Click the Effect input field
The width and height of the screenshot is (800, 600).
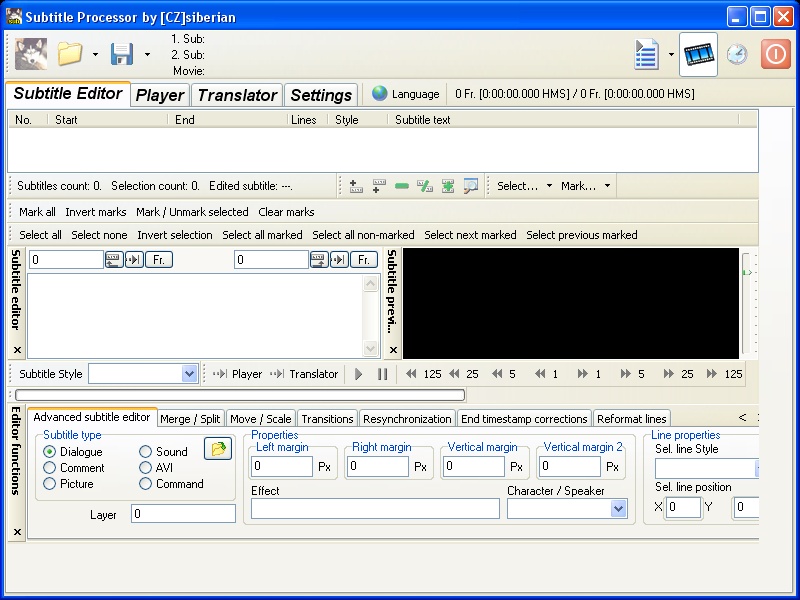375,509
